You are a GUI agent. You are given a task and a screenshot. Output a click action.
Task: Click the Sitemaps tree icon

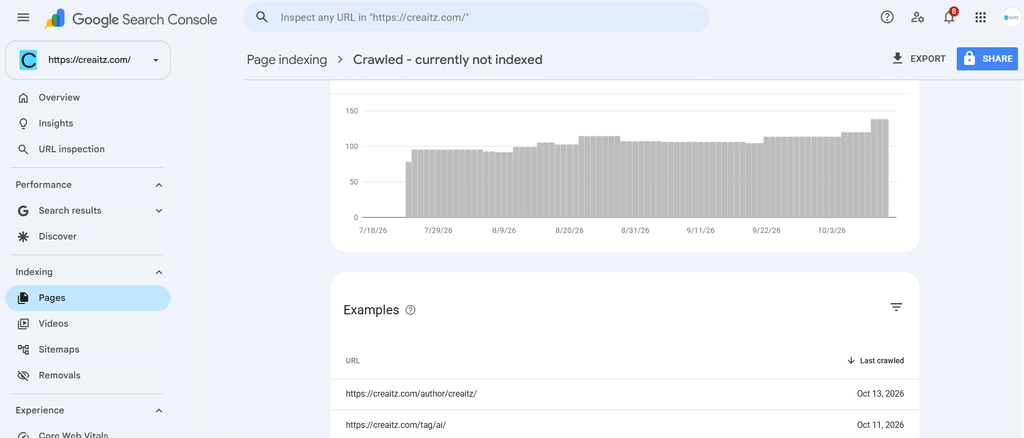pos(24,349)
